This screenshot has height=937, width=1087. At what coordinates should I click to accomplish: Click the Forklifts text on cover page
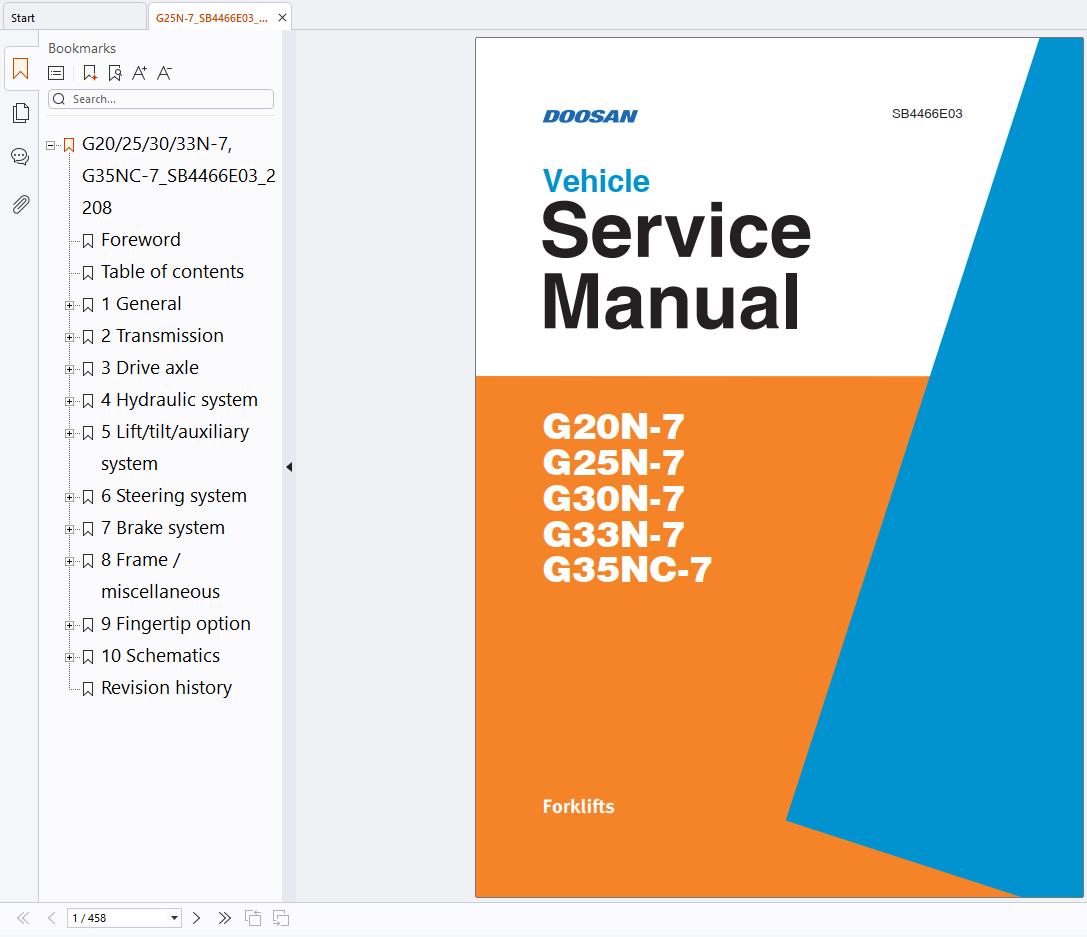coord(578,807)
